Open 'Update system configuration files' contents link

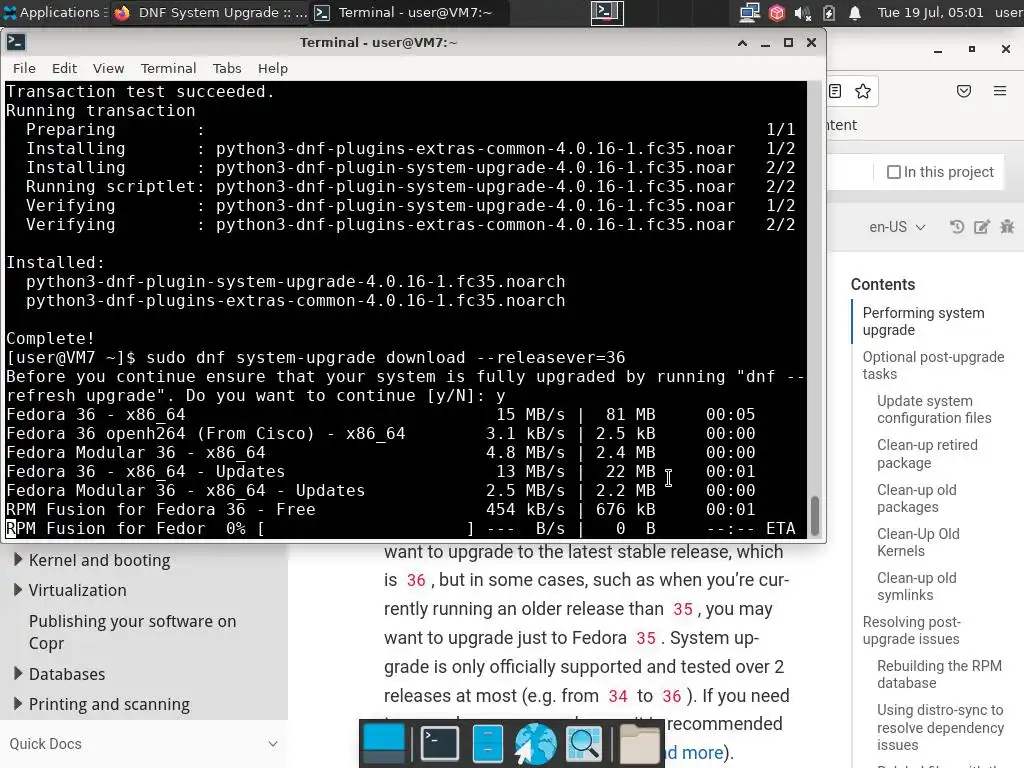[x=934, y=409]
